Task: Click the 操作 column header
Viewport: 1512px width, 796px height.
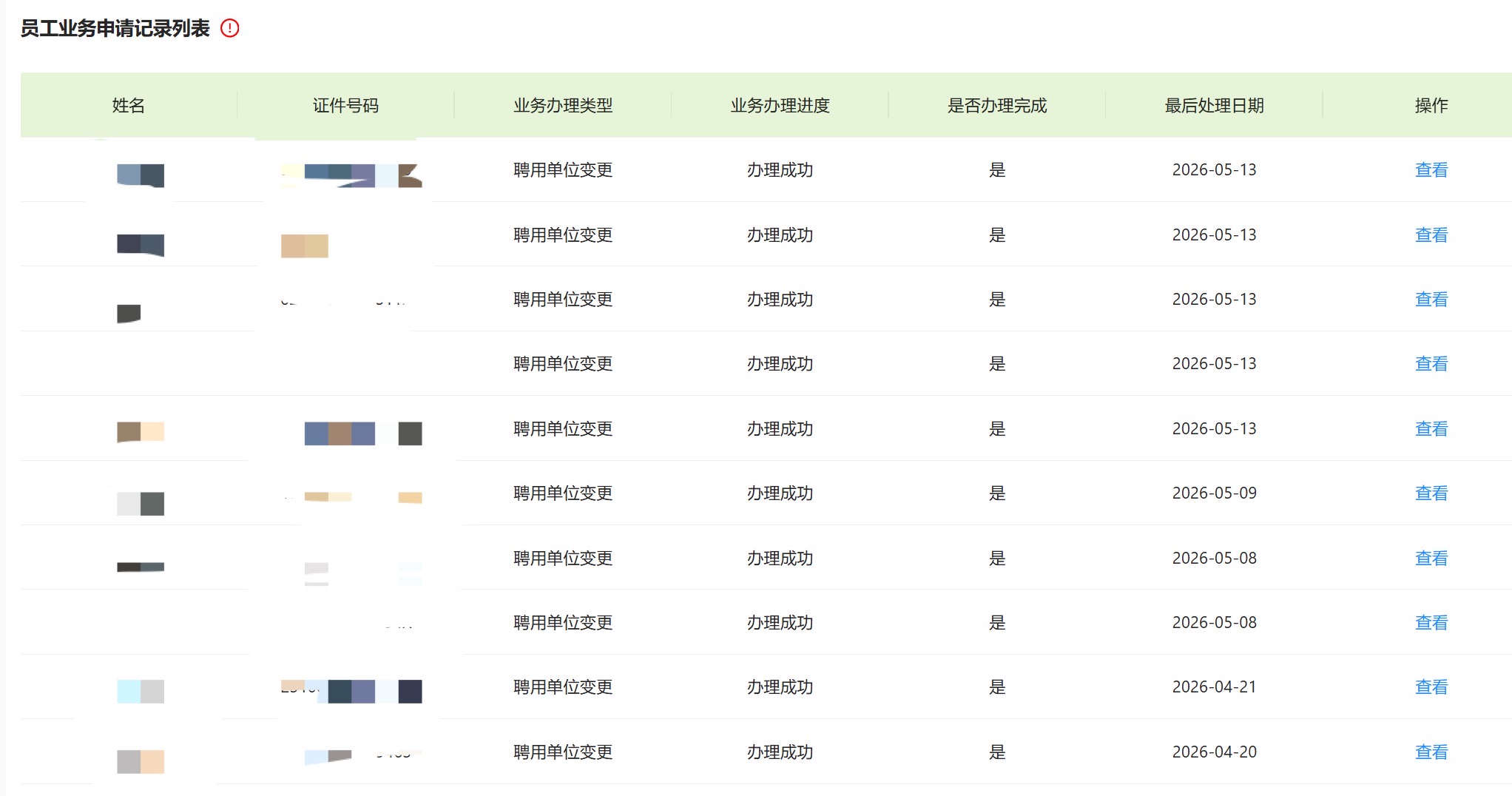Action: [x=1431, y=106]
